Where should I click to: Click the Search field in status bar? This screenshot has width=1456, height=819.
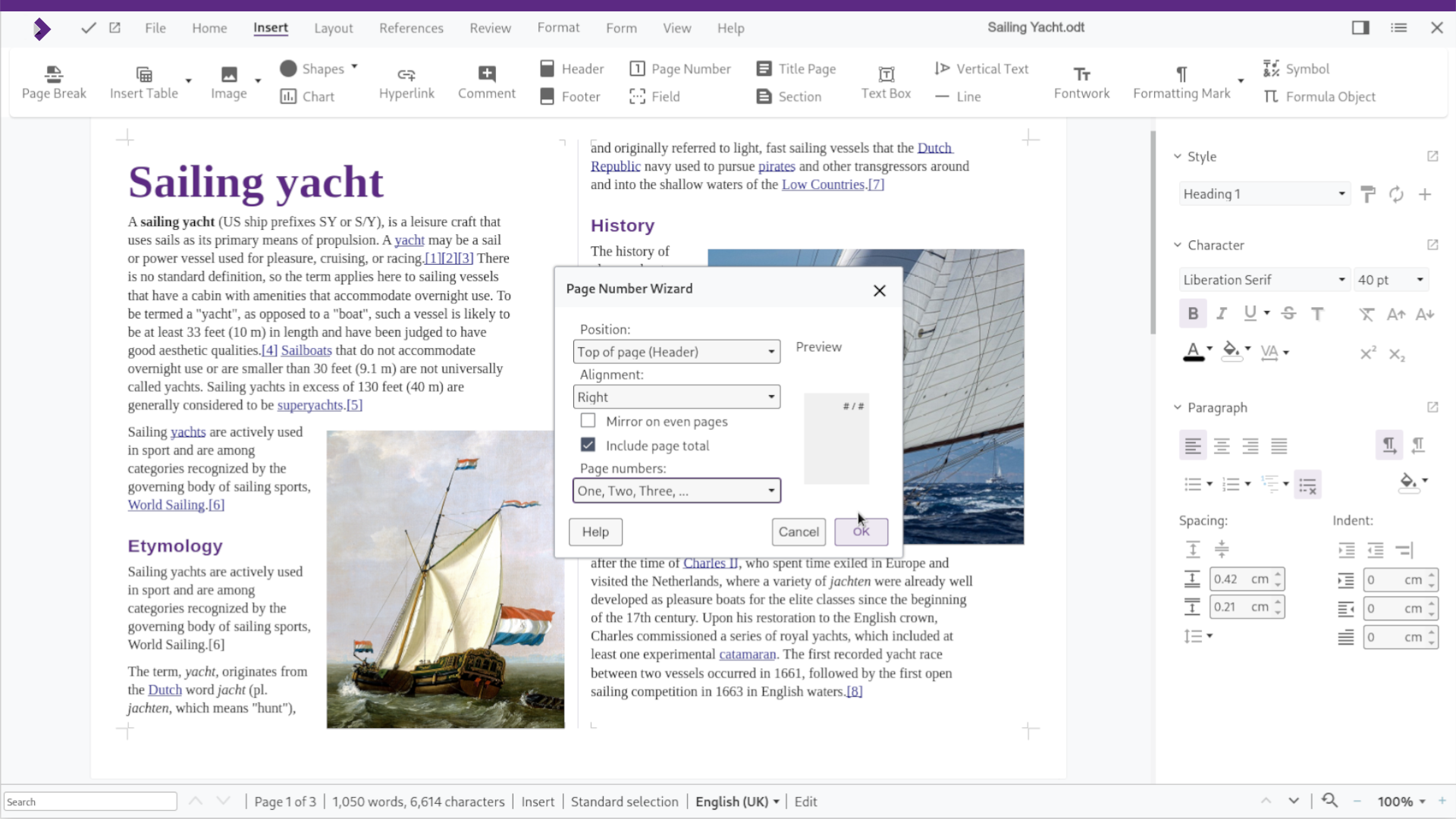tap(90, 802)
